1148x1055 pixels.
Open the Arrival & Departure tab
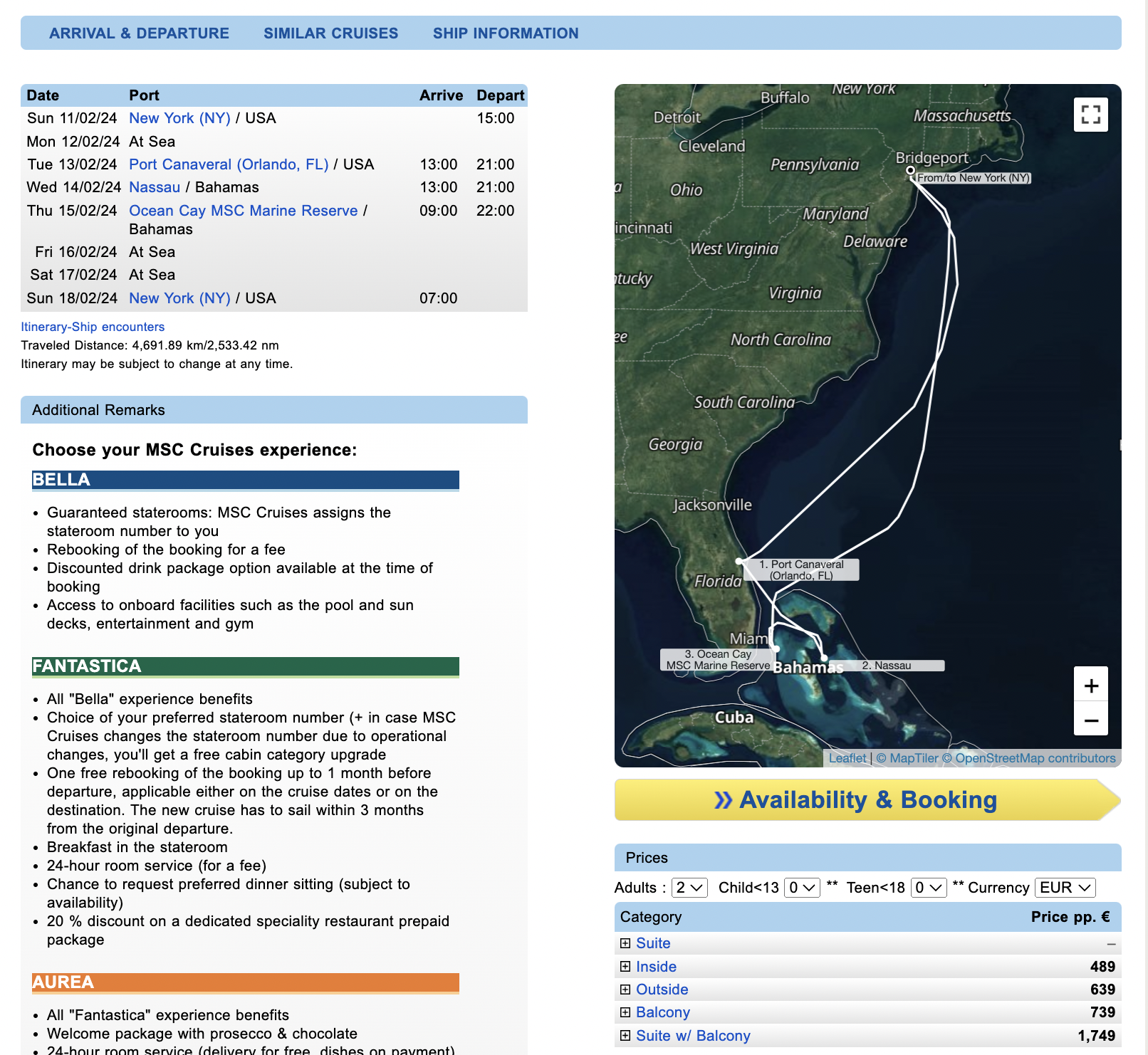139,33
